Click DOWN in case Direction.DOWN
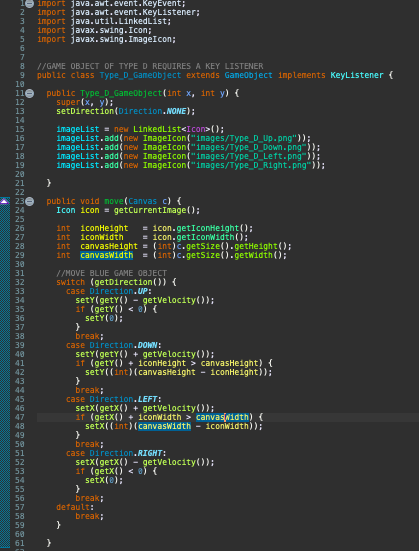Viewport: 419px width, 551px height. (148, 345)
